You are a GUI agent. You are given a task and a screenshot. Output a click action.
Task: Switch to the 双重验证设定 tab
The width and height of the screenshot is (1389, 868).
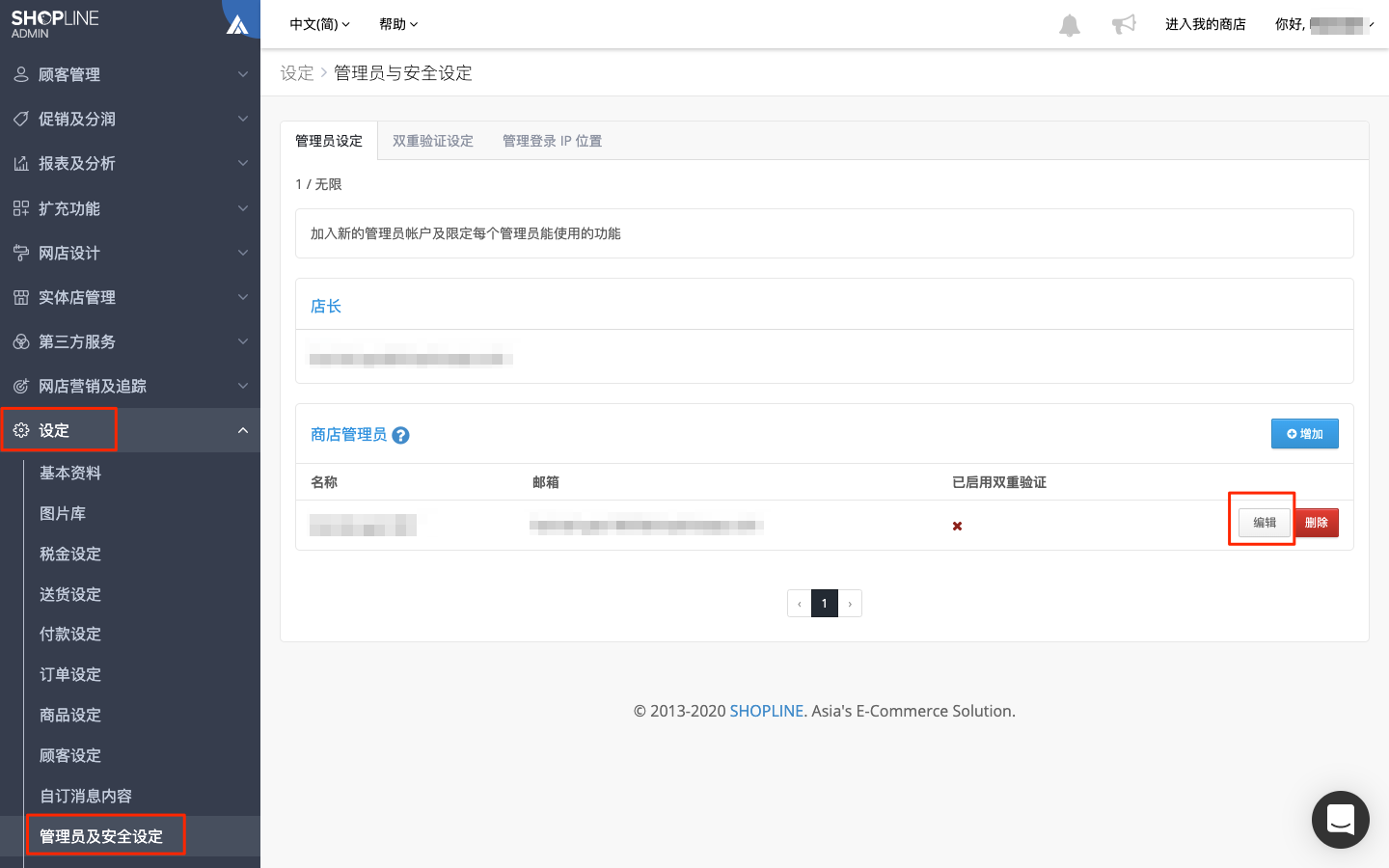pos(433,141)
